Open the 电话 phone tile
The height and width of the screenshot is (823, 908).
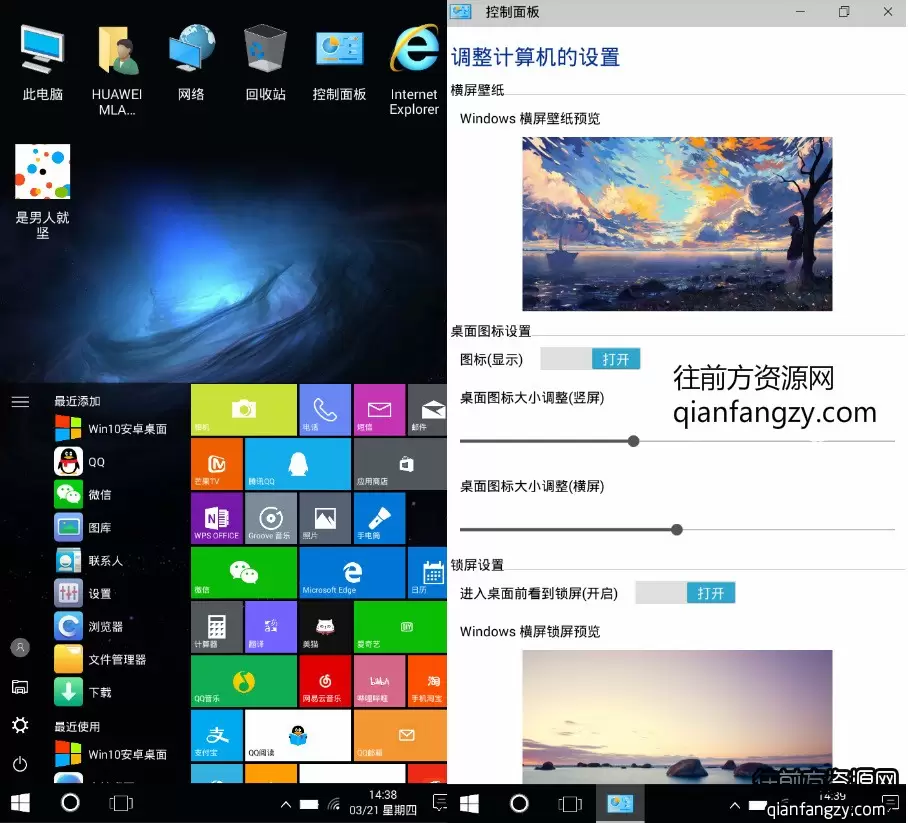[325, 409]
